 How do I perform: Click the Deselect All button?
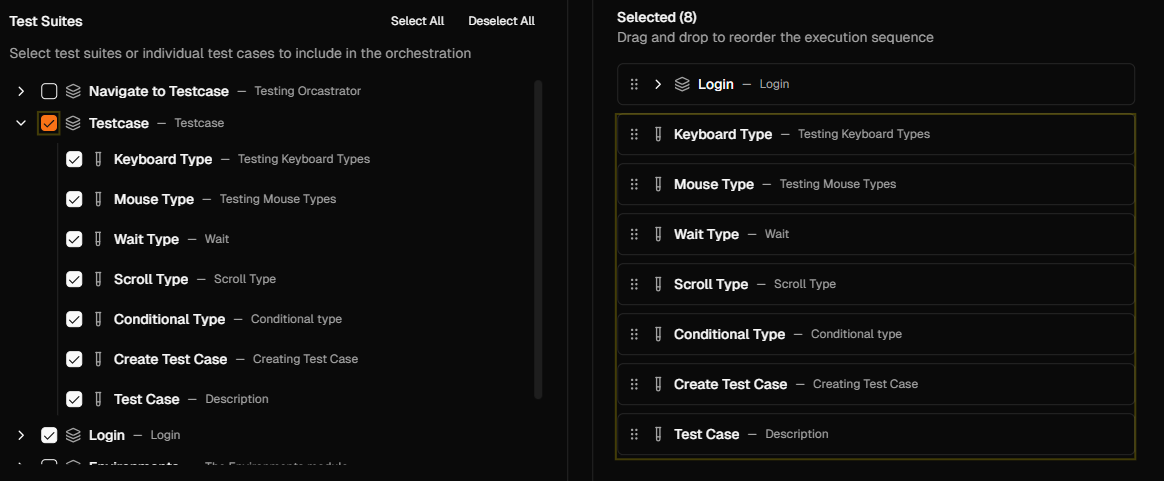(x=501, y=21)
